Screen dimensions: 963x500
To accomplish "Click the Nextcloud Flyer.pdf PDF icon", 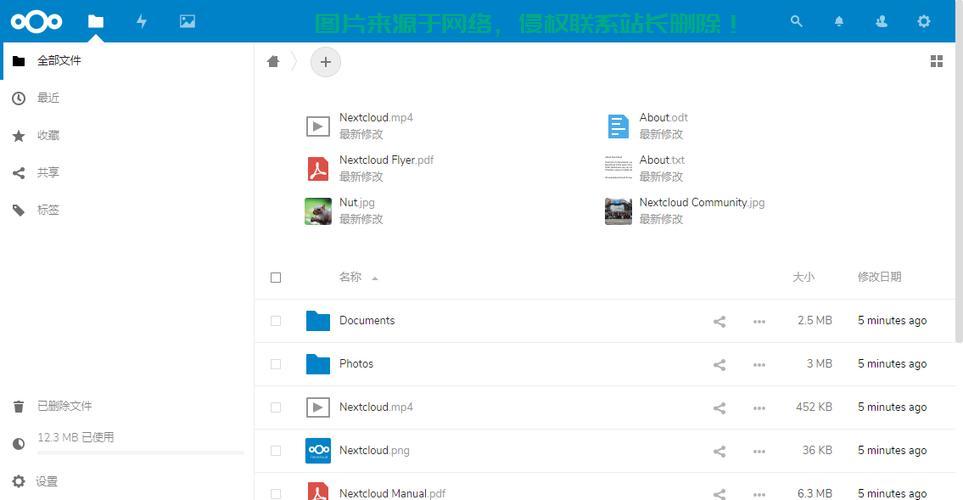I will [318, 169].
